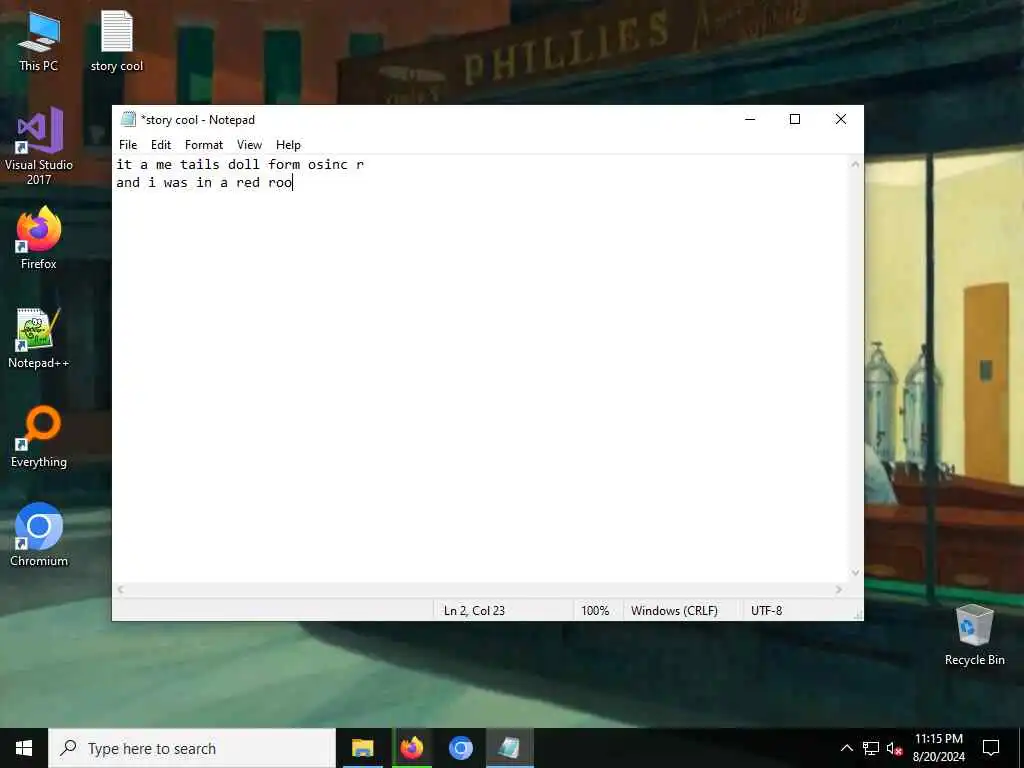This screenshot has width=1024, height=768.
Task: Select the Everything search shortcut
Action: 39,437
